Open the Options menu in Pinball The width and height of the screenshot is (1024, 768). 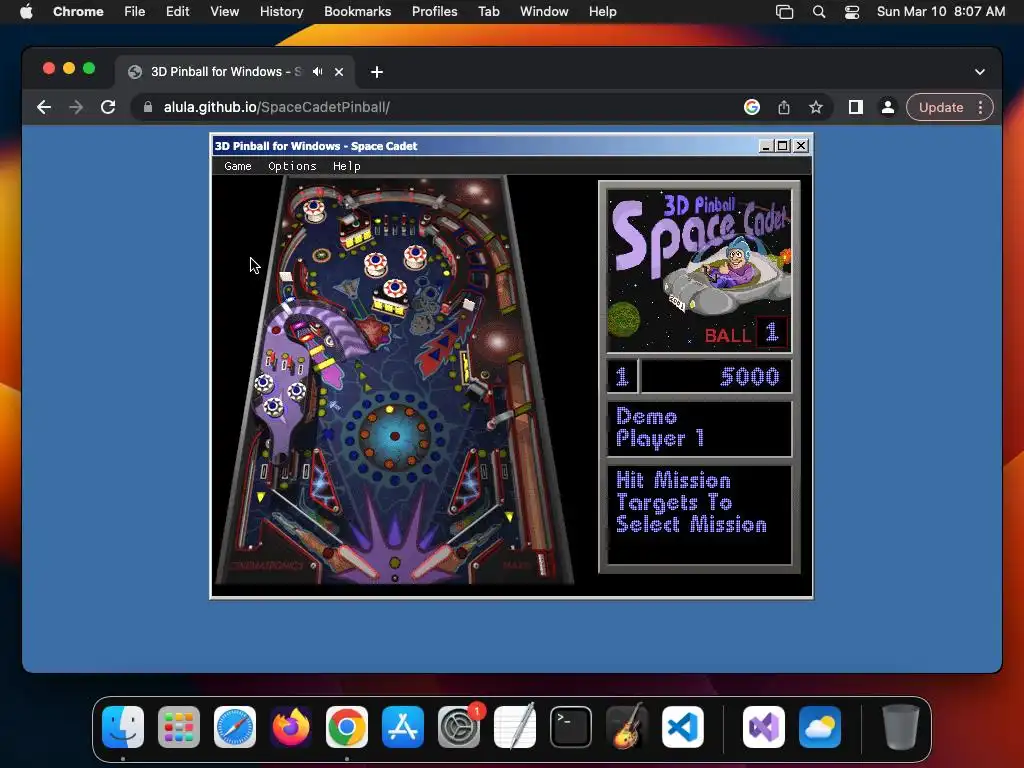pos(292,166)
